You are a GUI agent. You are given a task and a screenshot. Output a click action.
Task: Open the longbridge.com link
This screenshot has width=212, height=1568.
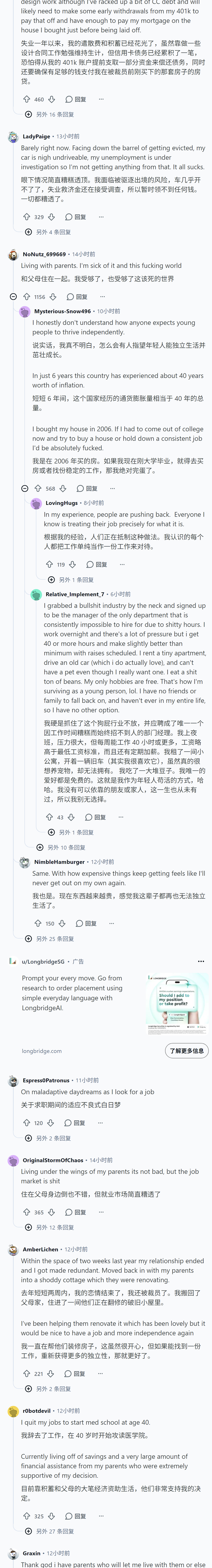[41, 1051]
